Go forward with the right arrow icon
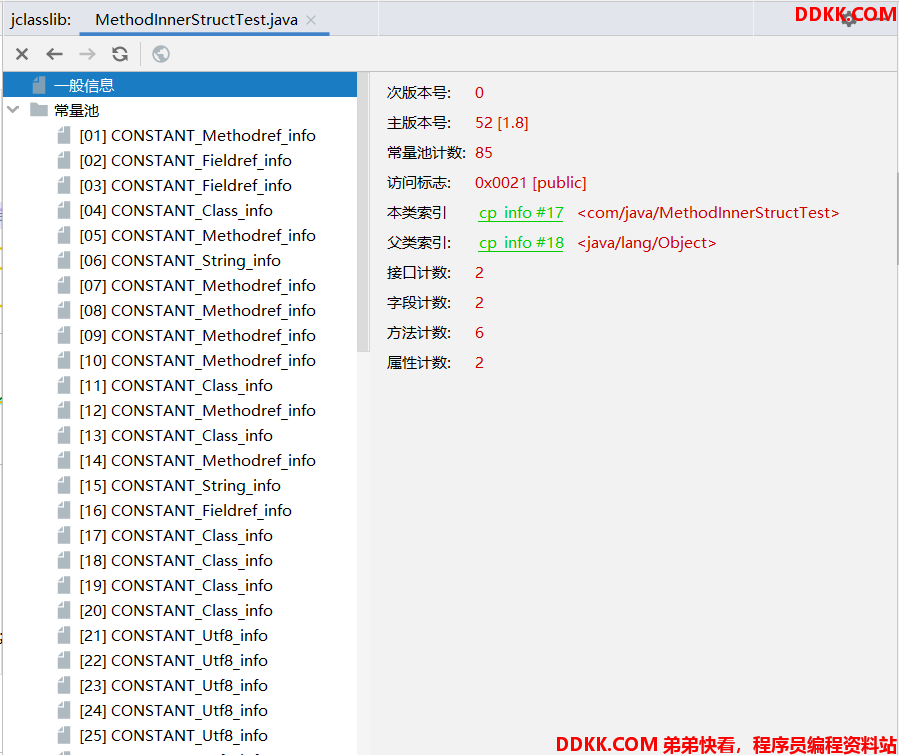The width and height of the screenshot is (899, 755). pos(87,54)
